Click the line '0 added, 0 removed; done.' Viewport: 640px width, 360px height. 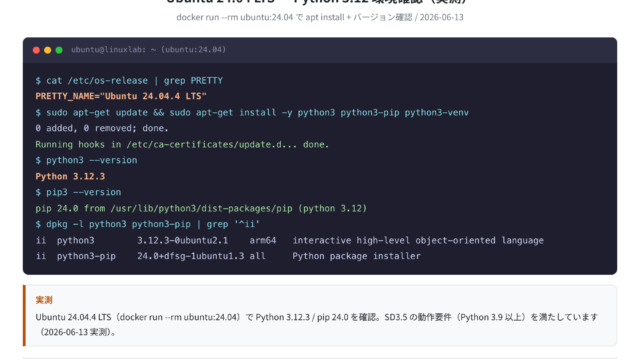[102, 128]
